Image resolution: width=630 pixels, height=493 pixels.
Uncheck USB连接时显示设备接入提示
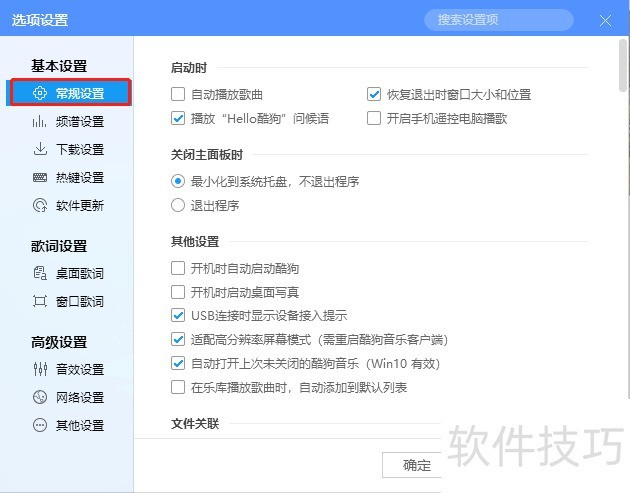coord(178,315)
